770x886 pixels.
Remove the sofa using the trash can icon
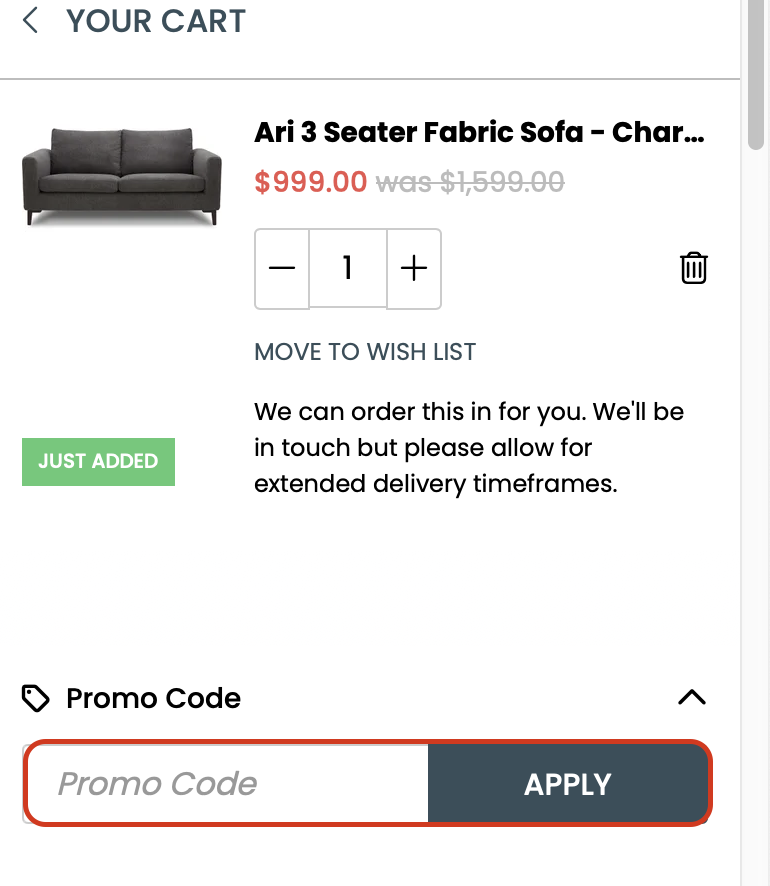point(694,267)
